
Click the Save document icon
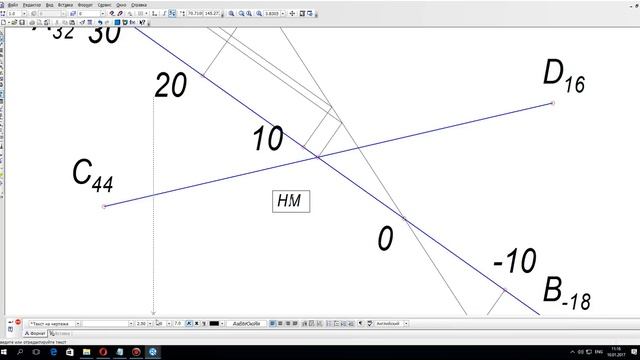[22, 22]
